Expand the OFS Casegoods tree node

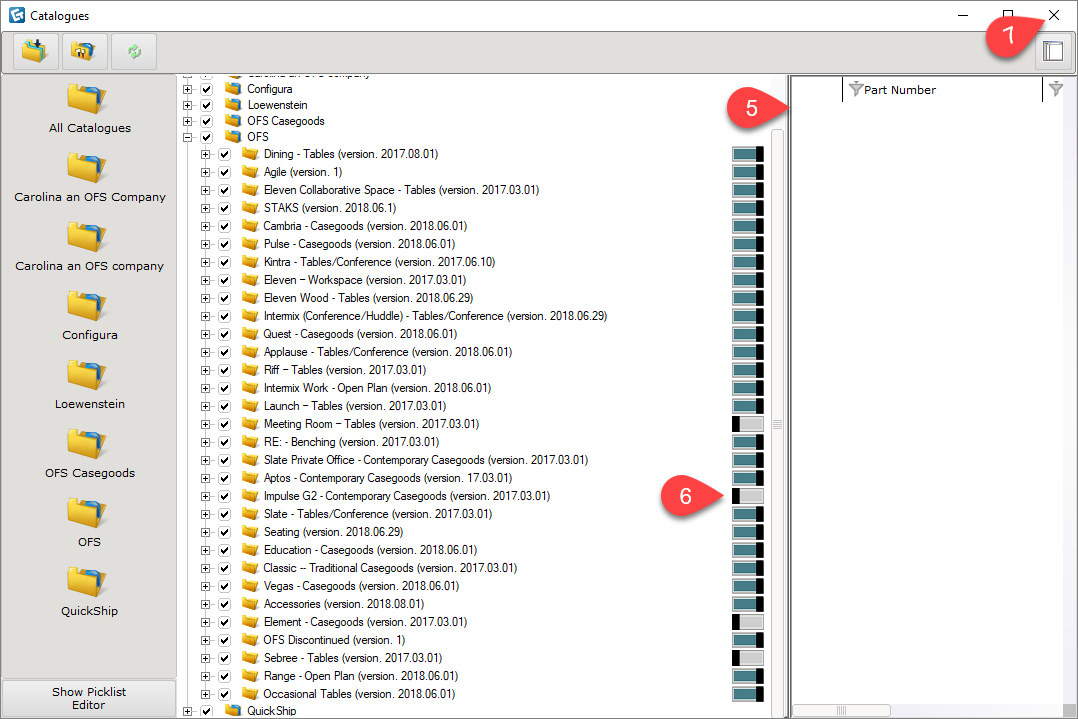[x=188, y=121]
